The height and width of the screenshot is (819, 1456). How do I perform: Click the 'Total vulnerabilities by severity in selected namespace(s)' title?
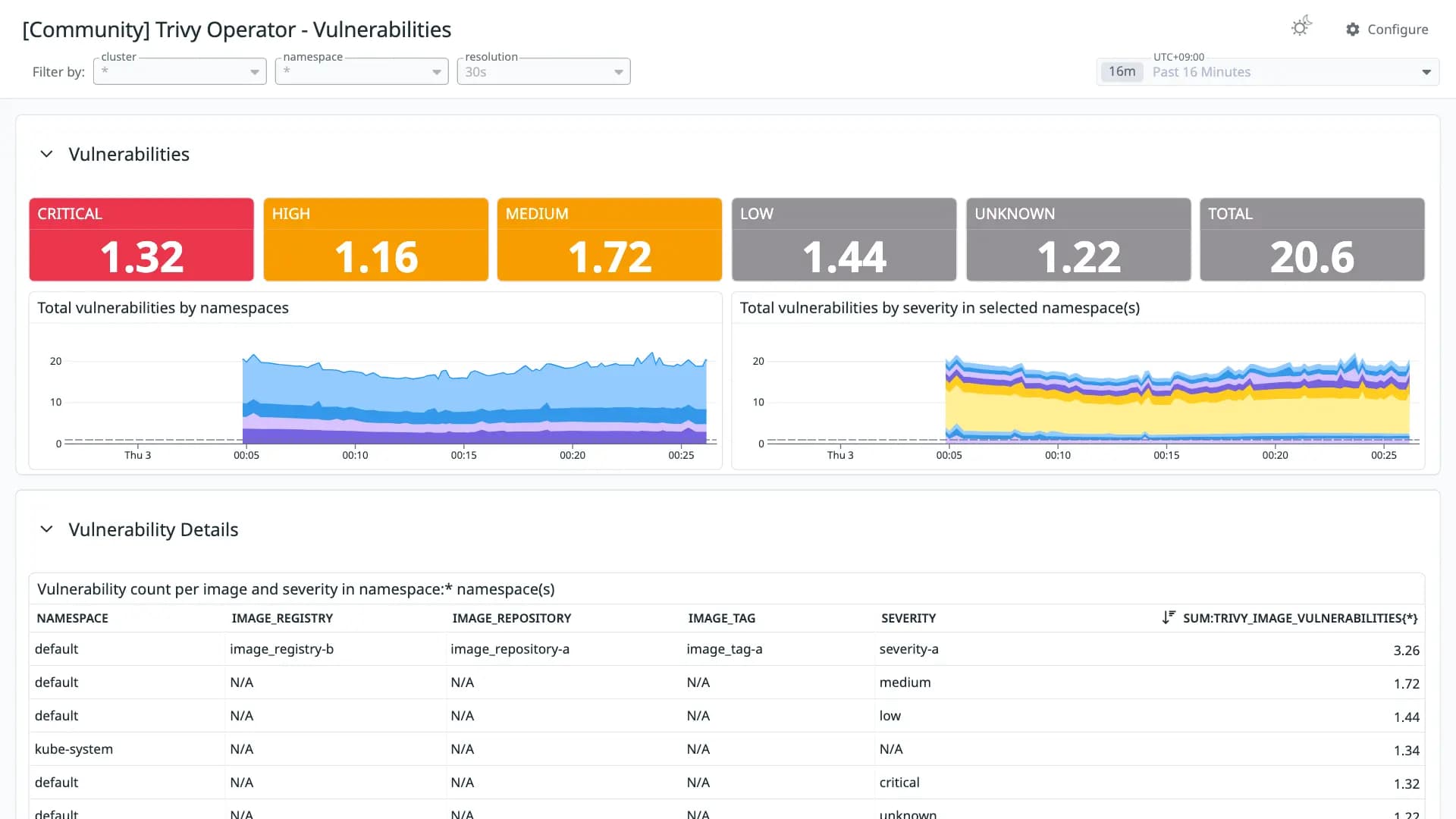[x=940, y=308]
